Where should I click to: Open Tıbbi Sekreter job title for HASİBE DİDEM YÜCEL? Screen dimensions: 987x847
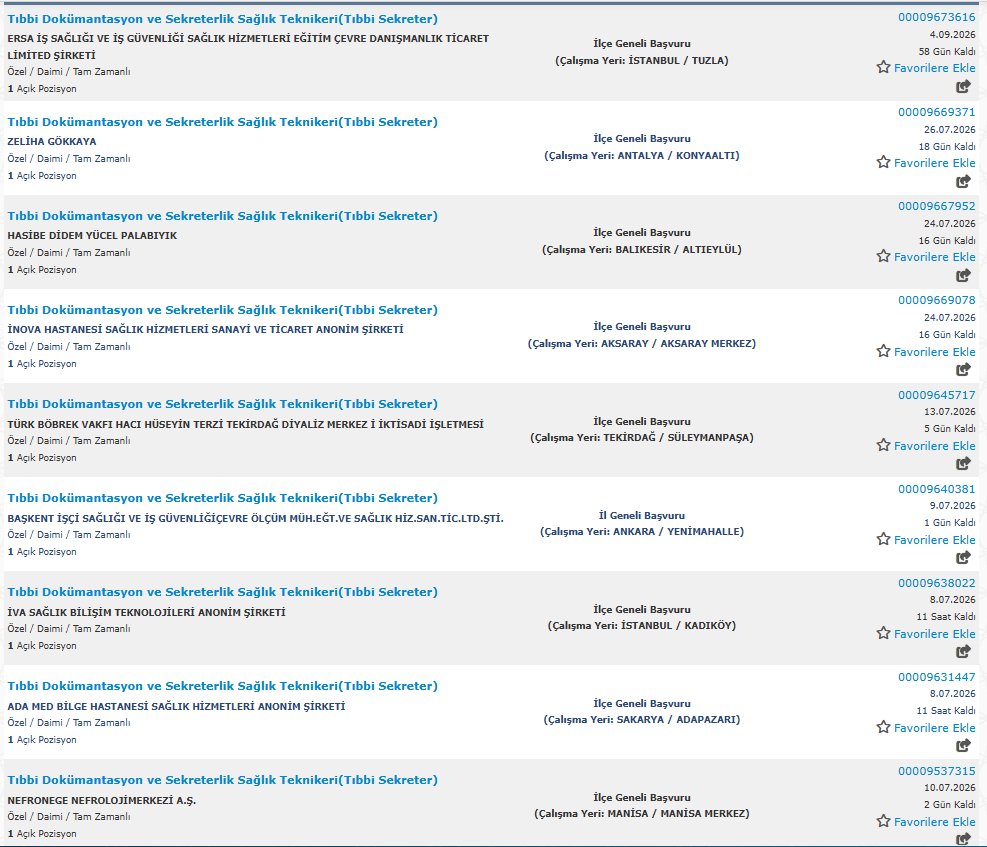pos(222,216)
